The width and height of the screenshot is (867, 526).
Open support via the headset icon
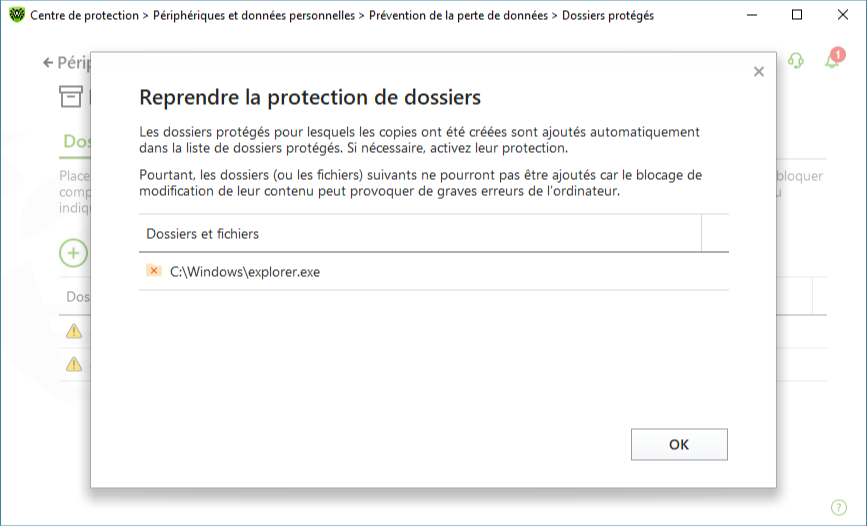[796, 60]
